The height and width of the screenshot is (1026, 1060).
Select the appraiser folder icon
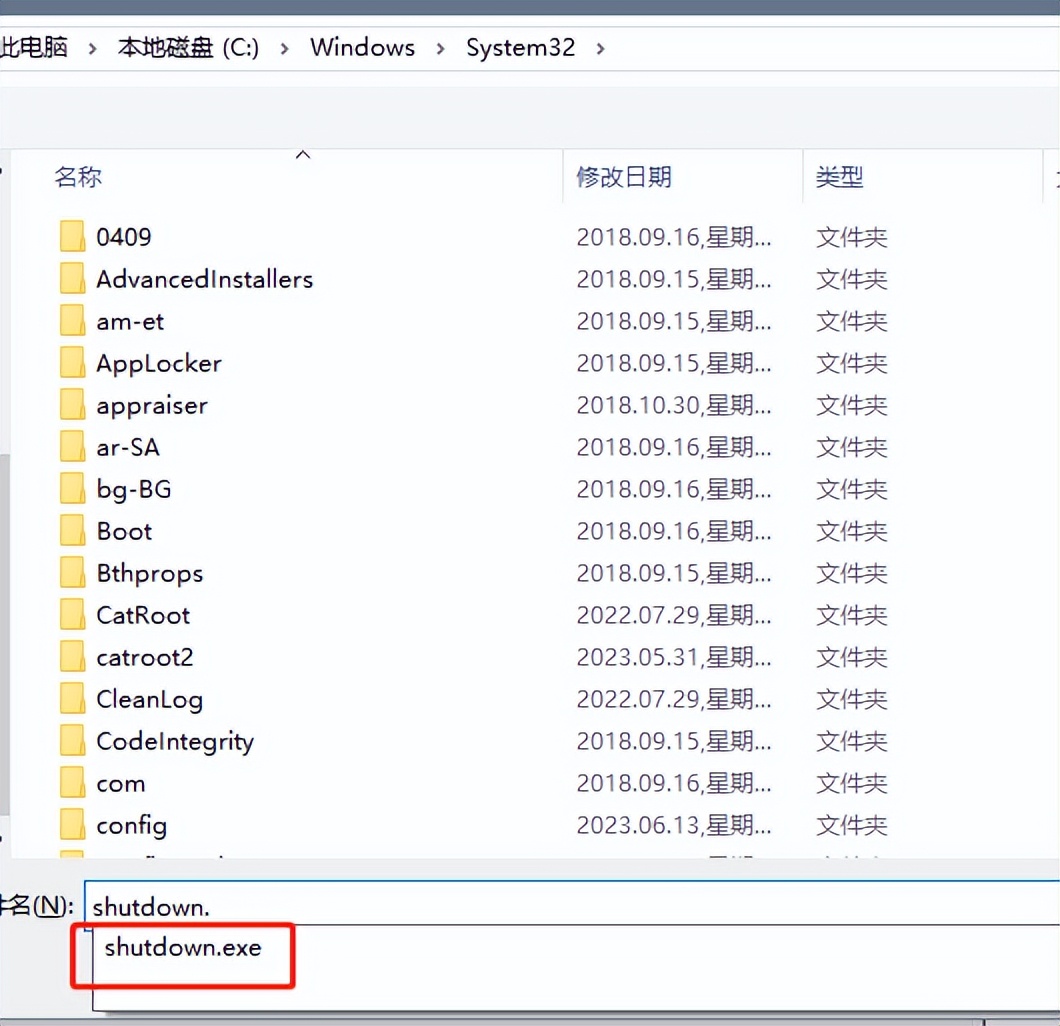point(71,404)
